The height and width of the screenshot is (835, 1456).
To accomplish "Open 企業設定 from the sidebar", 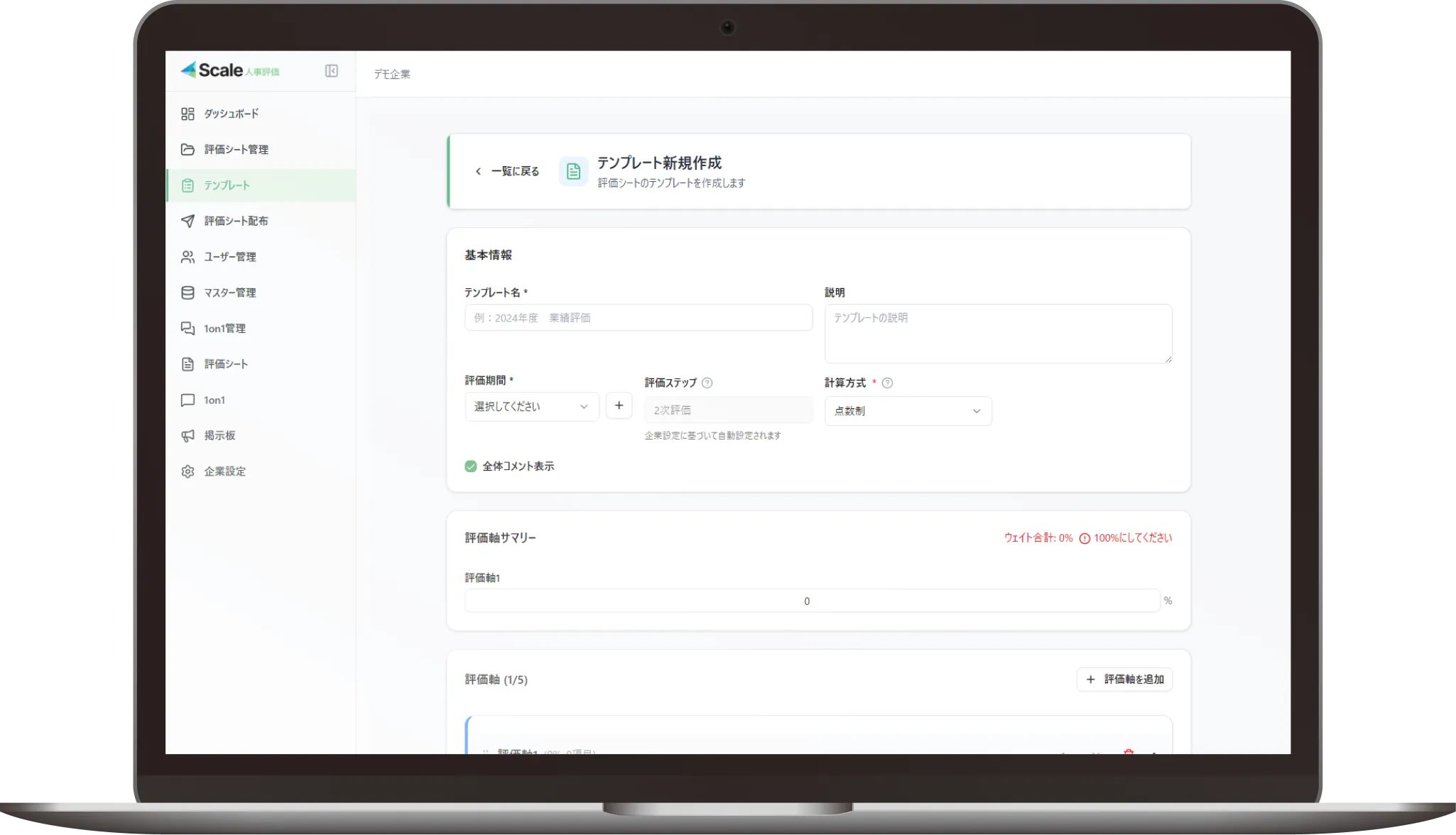I will pyautogui.click(x=224, y=471).
